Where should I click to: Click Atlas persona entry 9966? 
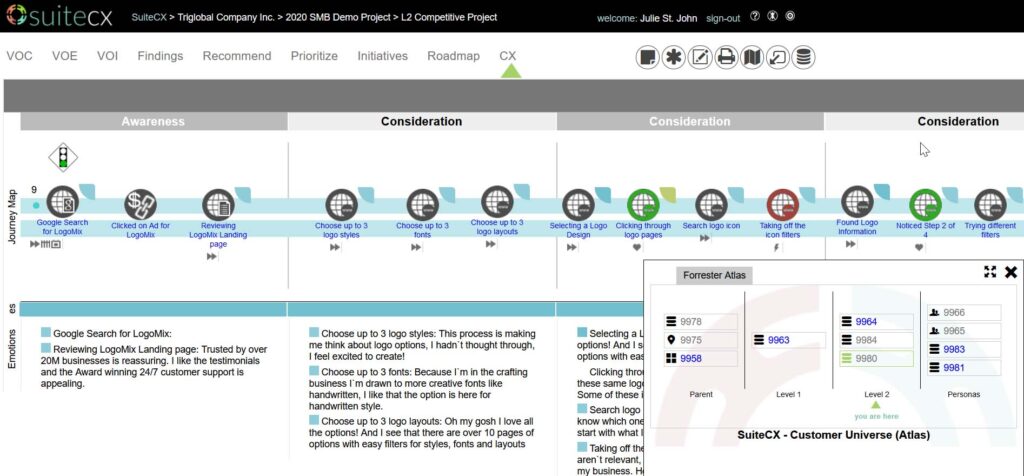point(964,313)
